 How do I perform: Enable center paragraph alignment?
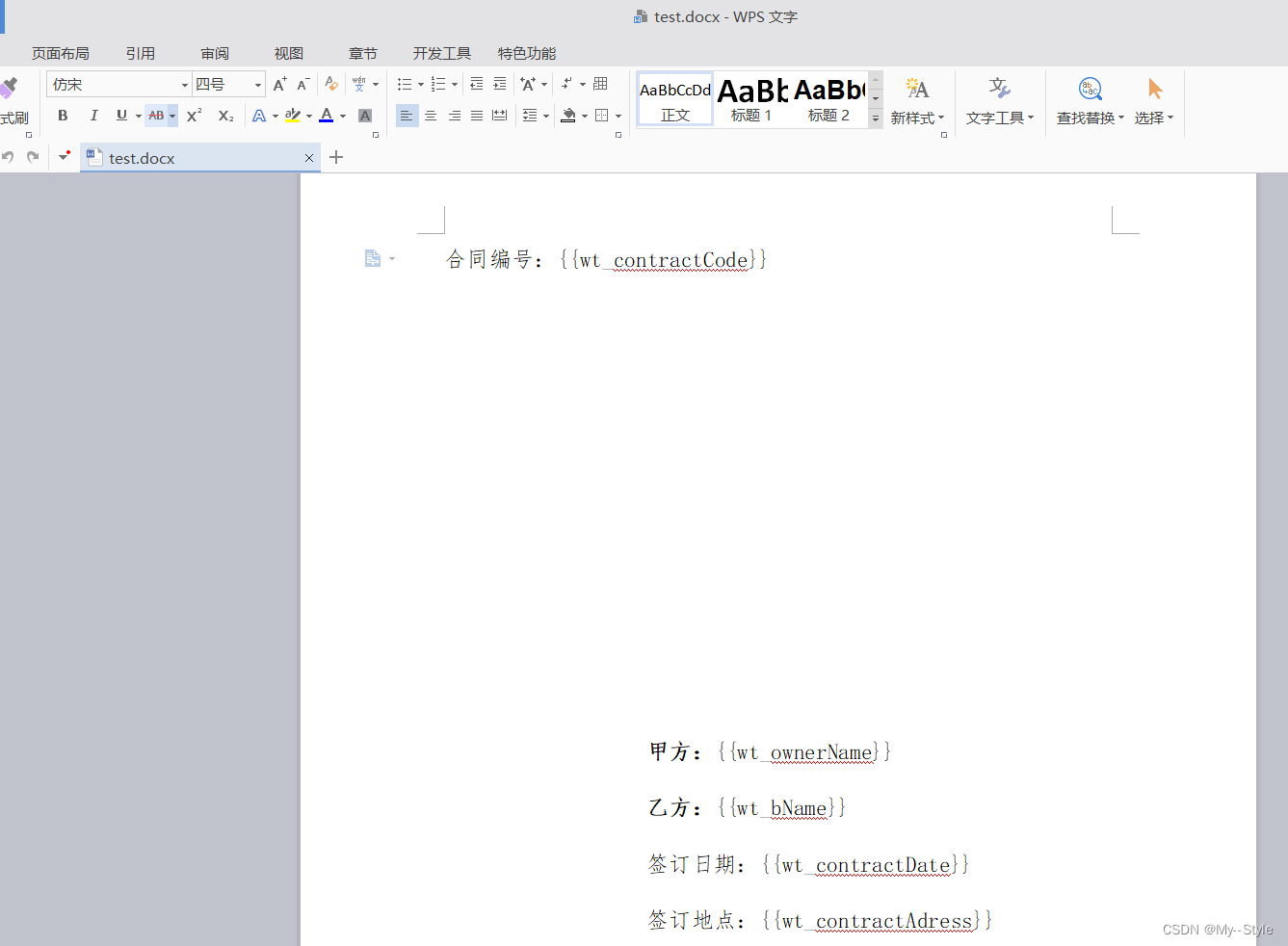pyautogui.click(x=430, y=116)
